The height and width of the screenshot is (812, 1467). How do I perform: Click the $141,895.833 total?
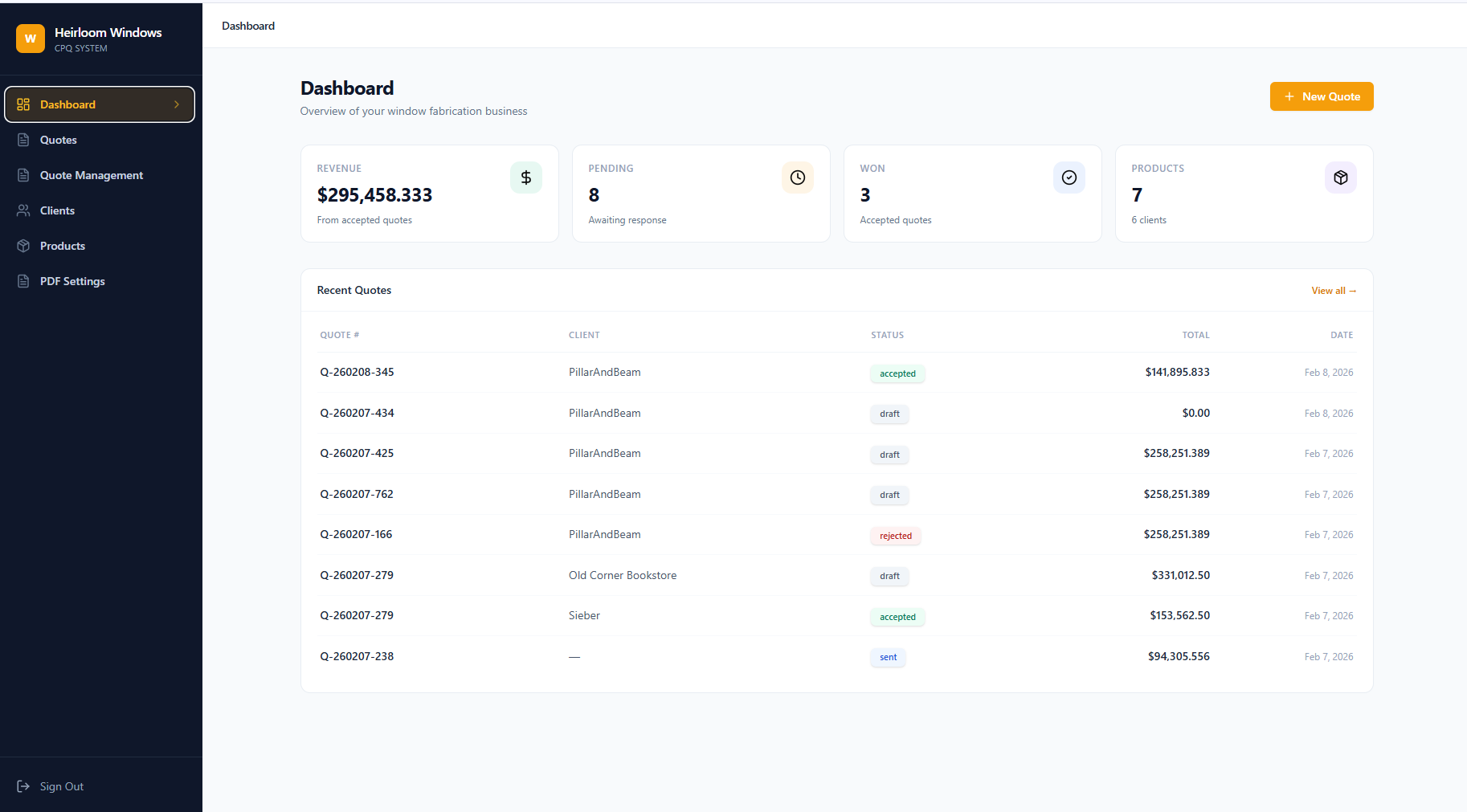point(1177,372)
